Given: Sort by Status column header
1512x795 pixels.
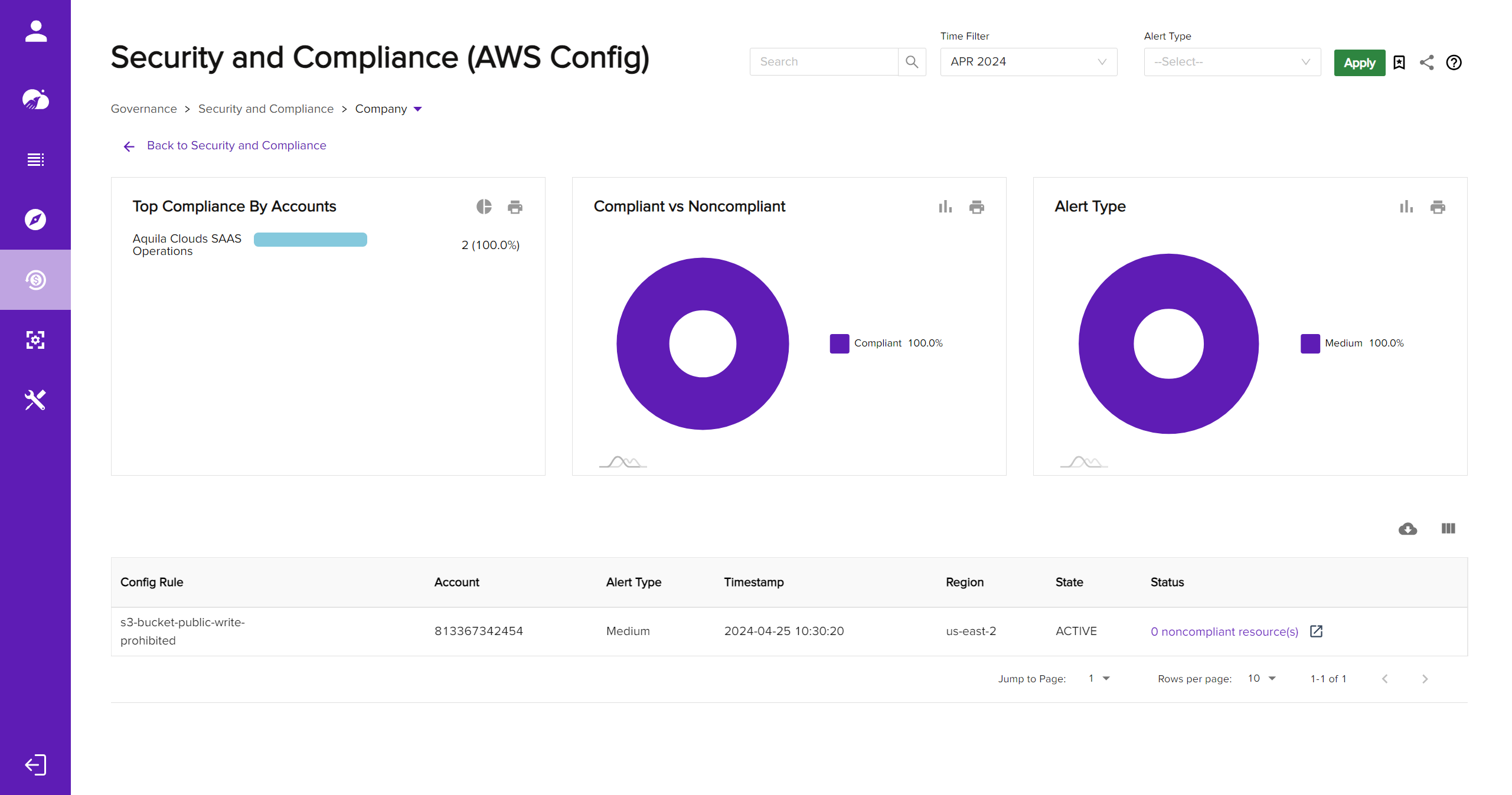Looking at the screenshot, I should tap(1167, 583).
